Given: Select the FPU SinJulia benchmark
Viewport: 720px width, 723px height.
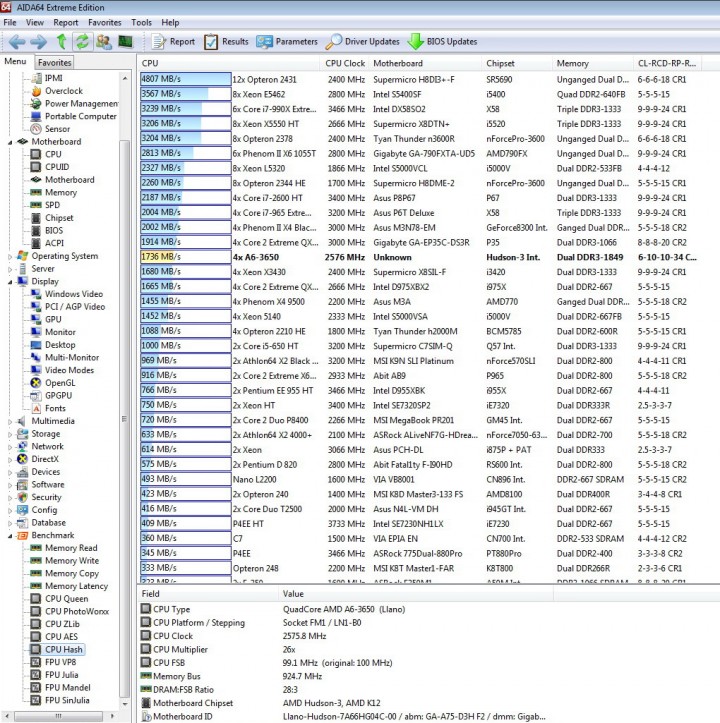Looking at the screenshot, I should [67, 700].
